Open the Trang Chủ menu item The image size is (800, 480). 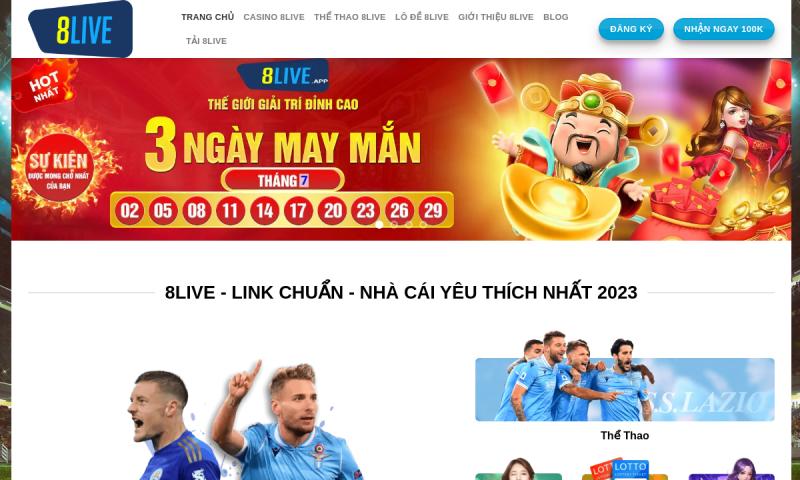pyautogui.click(x=207, y=17)
